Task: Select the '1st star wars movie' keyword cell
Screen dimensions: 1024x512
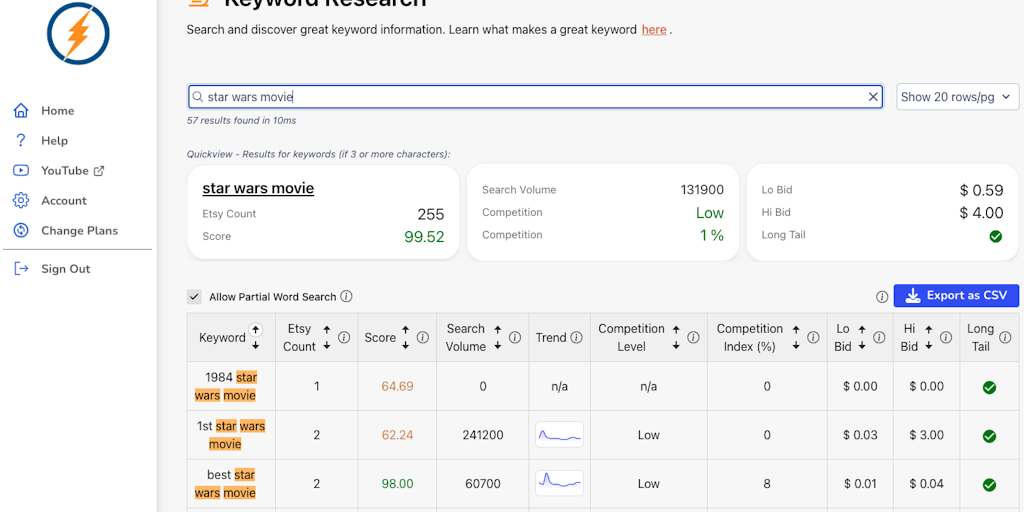Action: pos(231,435)
